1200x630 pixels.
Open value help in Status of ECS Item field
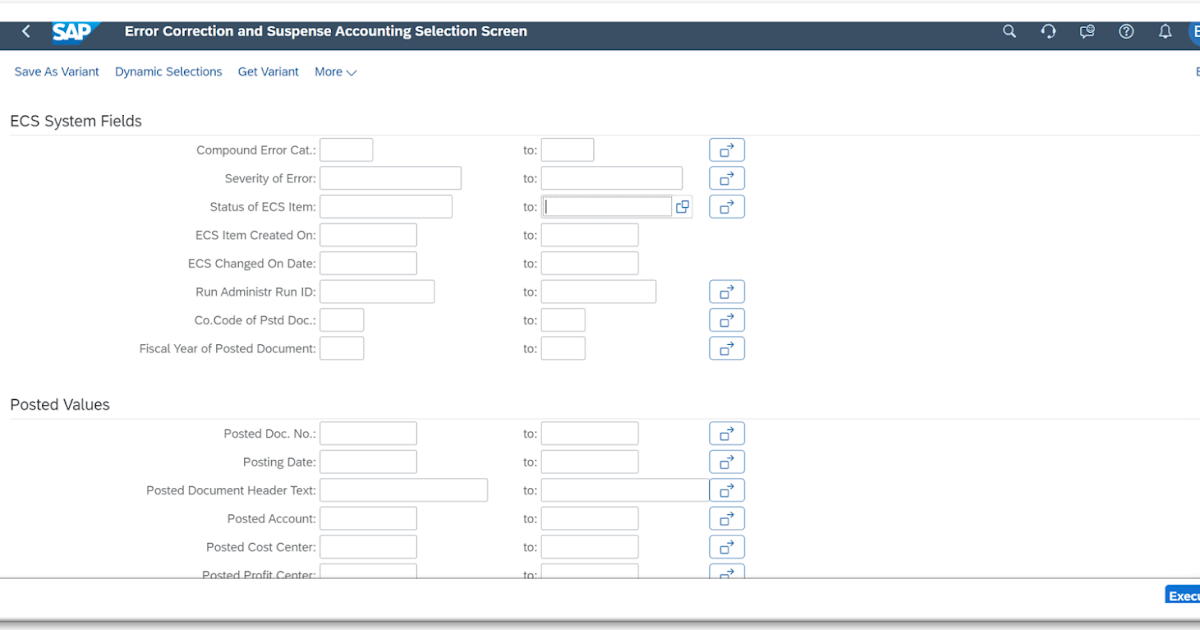coord(683,206)
